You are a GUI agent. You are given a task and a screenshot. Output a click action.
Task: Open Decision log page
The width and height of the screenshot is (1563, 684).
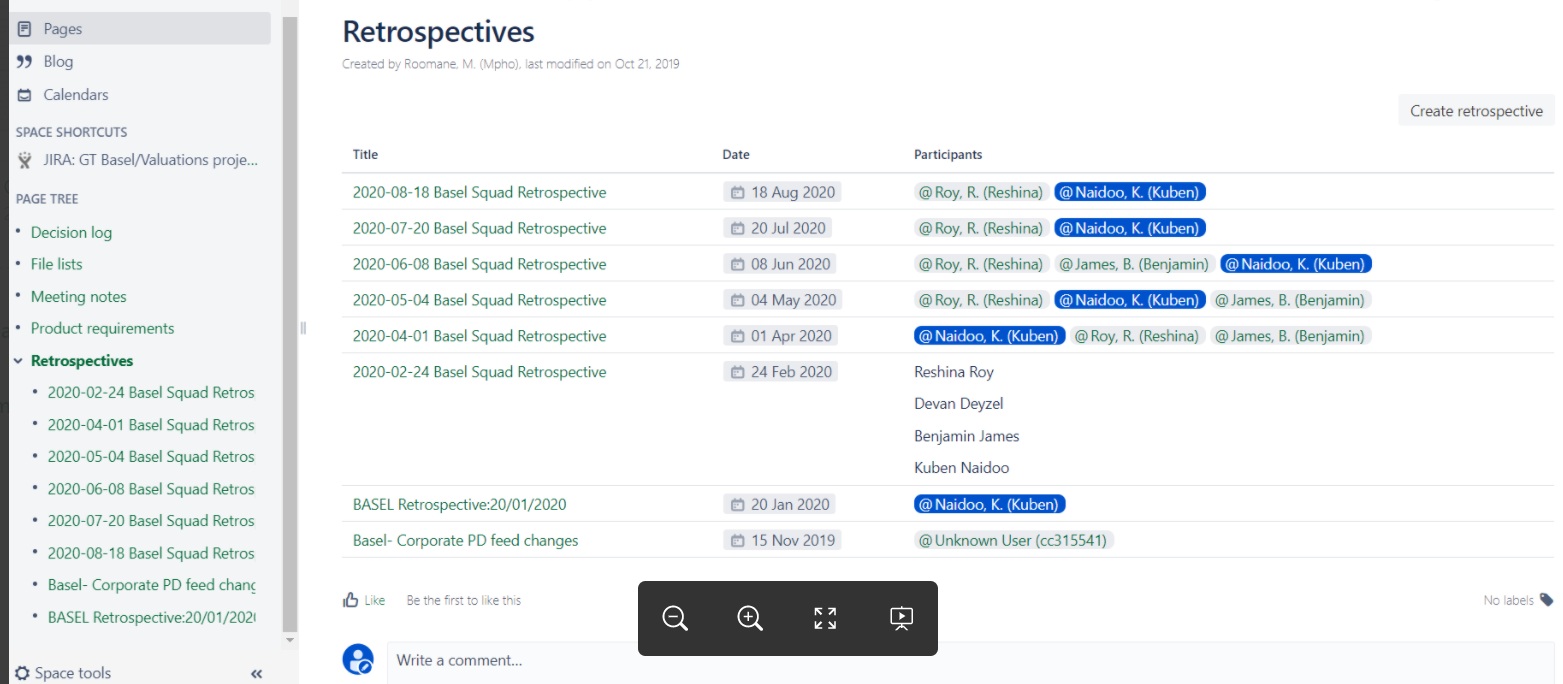pos(71,232)
